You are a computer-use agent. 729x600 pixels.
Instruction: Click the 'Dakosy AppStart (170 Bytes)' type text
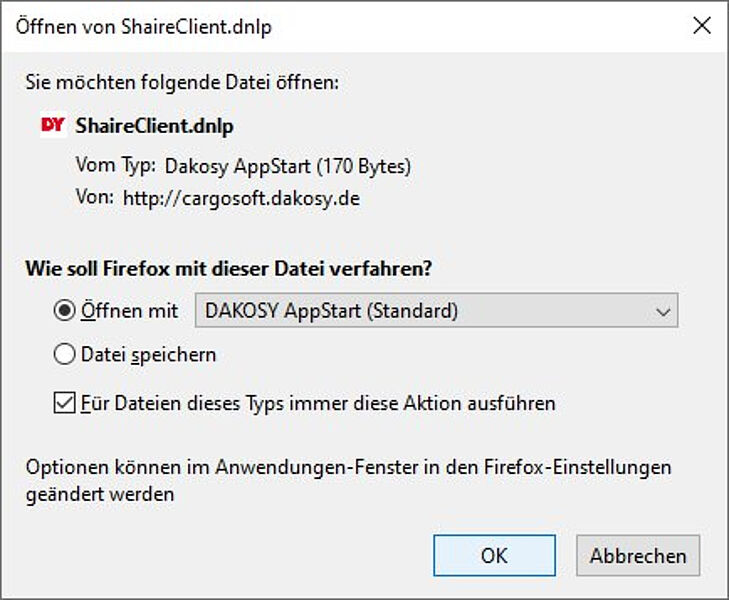(x=287, y=165)
